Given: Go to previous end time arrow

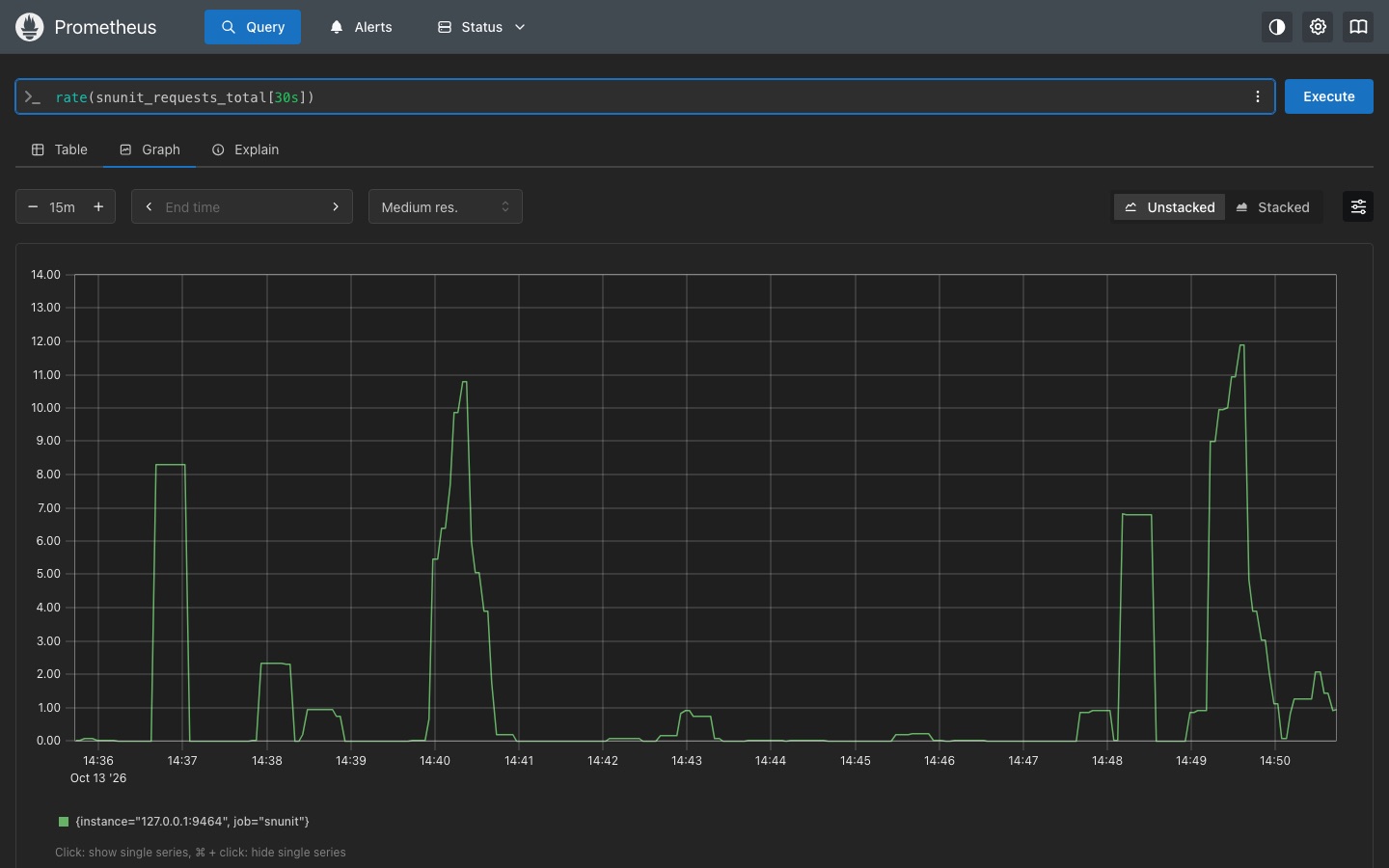Looking at the screenshot, I should pyautogui.click(x=149, y=206).
